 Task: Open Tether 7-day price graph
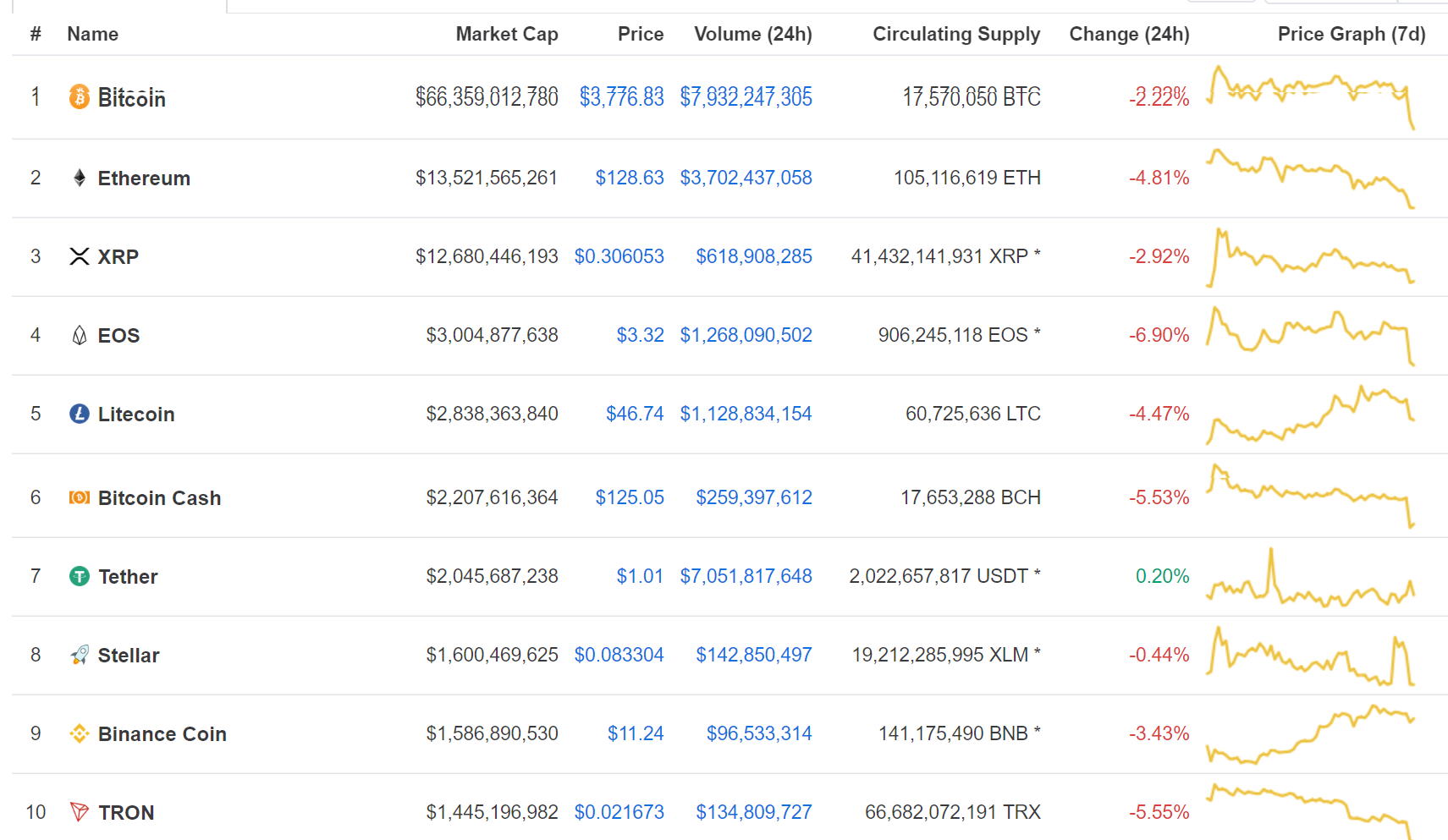pos(1310,576)
